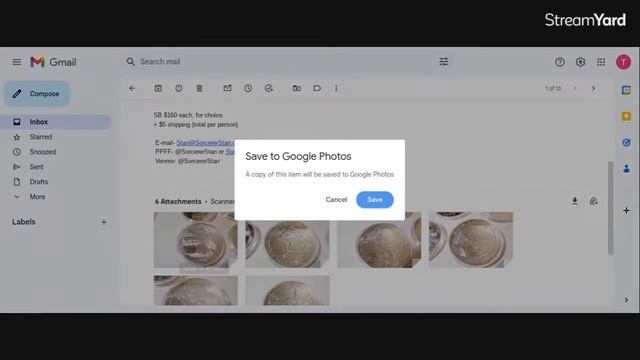This screenshot has width=640, height=360.
Task: Open the Google apps grid
Action: click(601, 62)
